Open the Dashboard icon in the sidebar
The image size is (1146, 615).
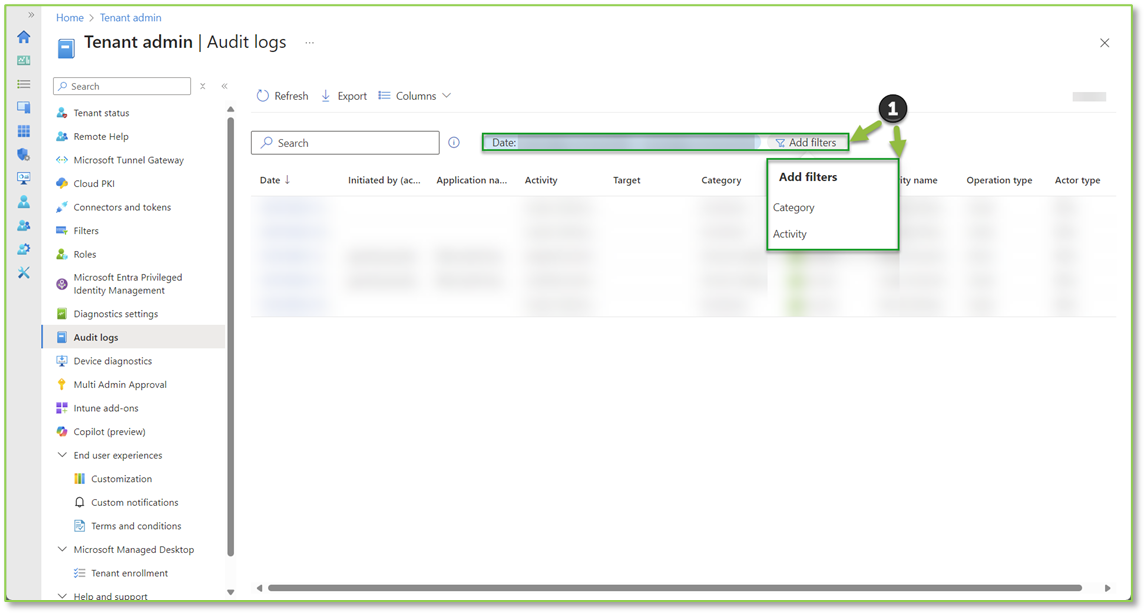24,60
